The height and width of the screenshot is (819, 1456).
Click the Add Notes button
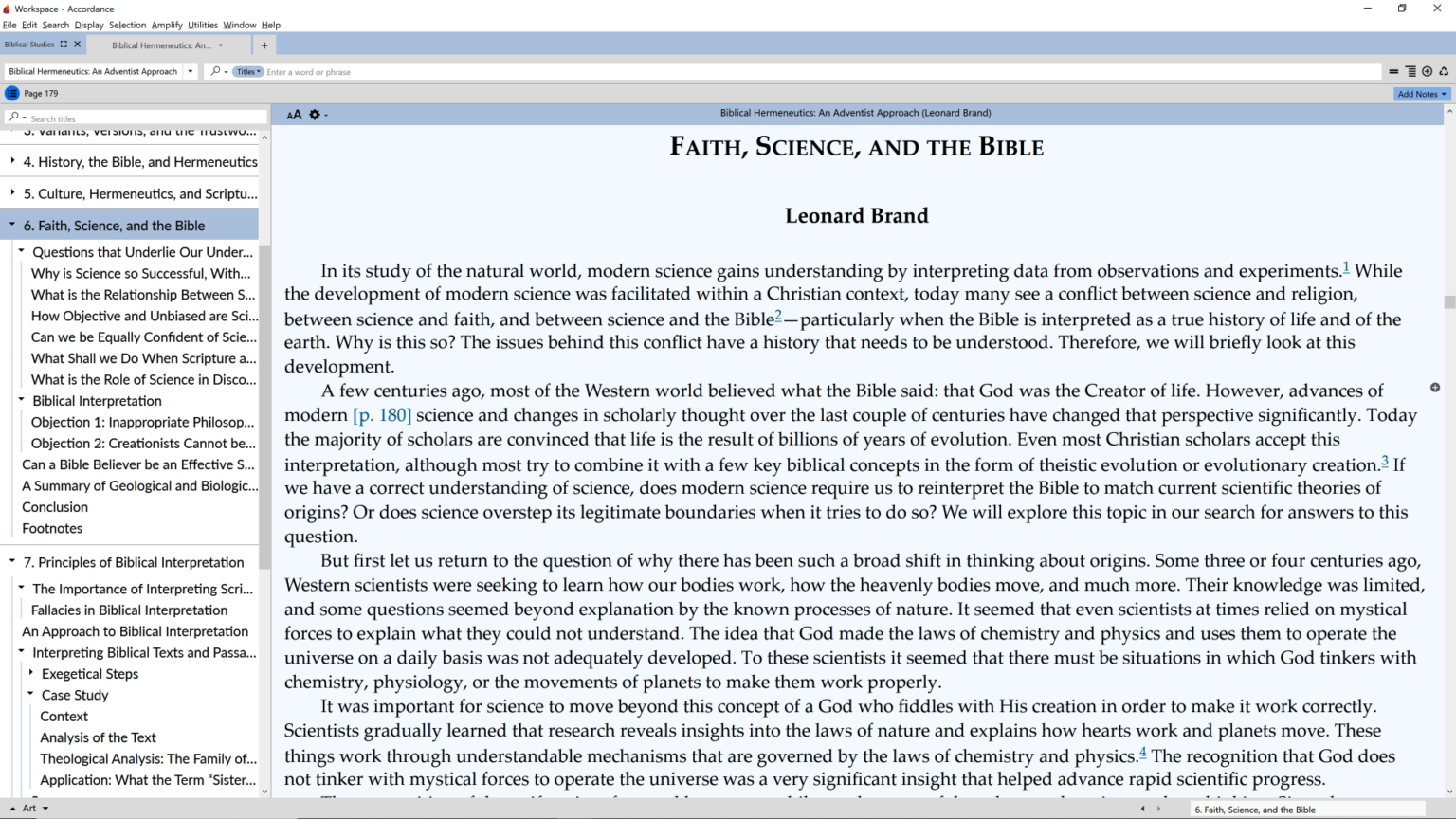1419,93
